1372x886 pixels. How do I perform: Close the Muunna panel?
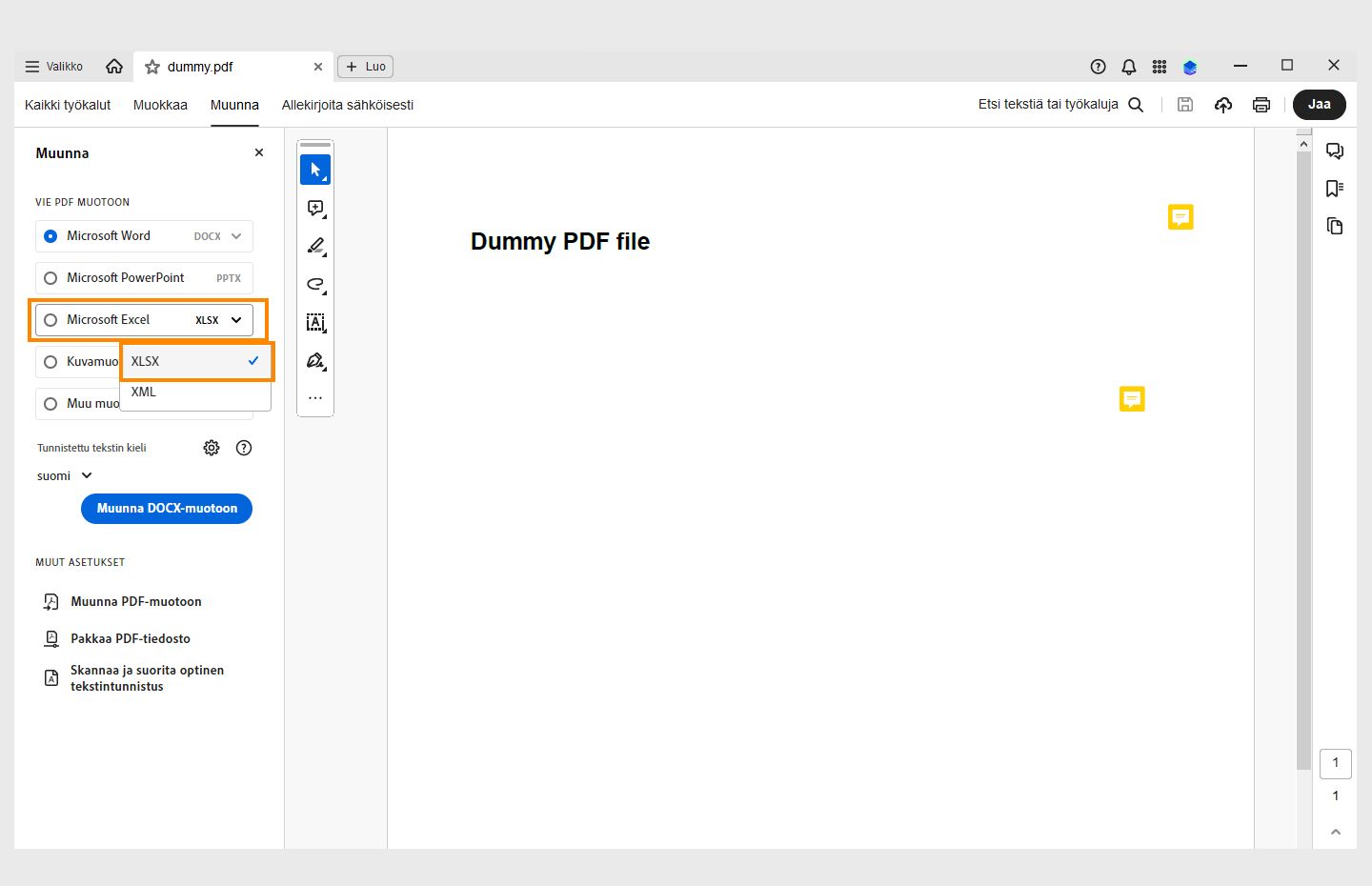(x=259, y=152)
